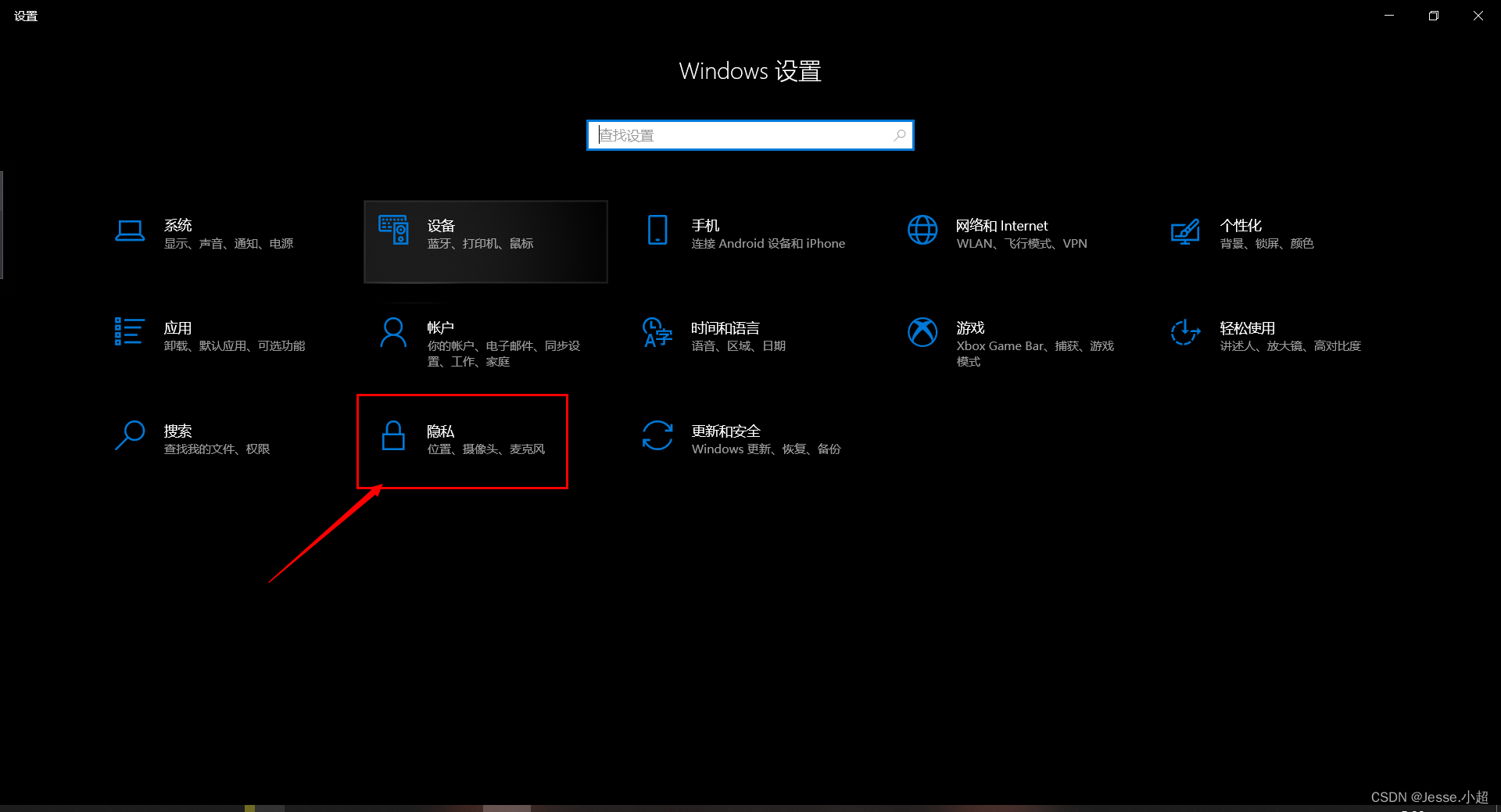This screenshot has height=812, width=1501.
Task: Select the 轻松使用 category title
Action: (x=1248, y=327)
